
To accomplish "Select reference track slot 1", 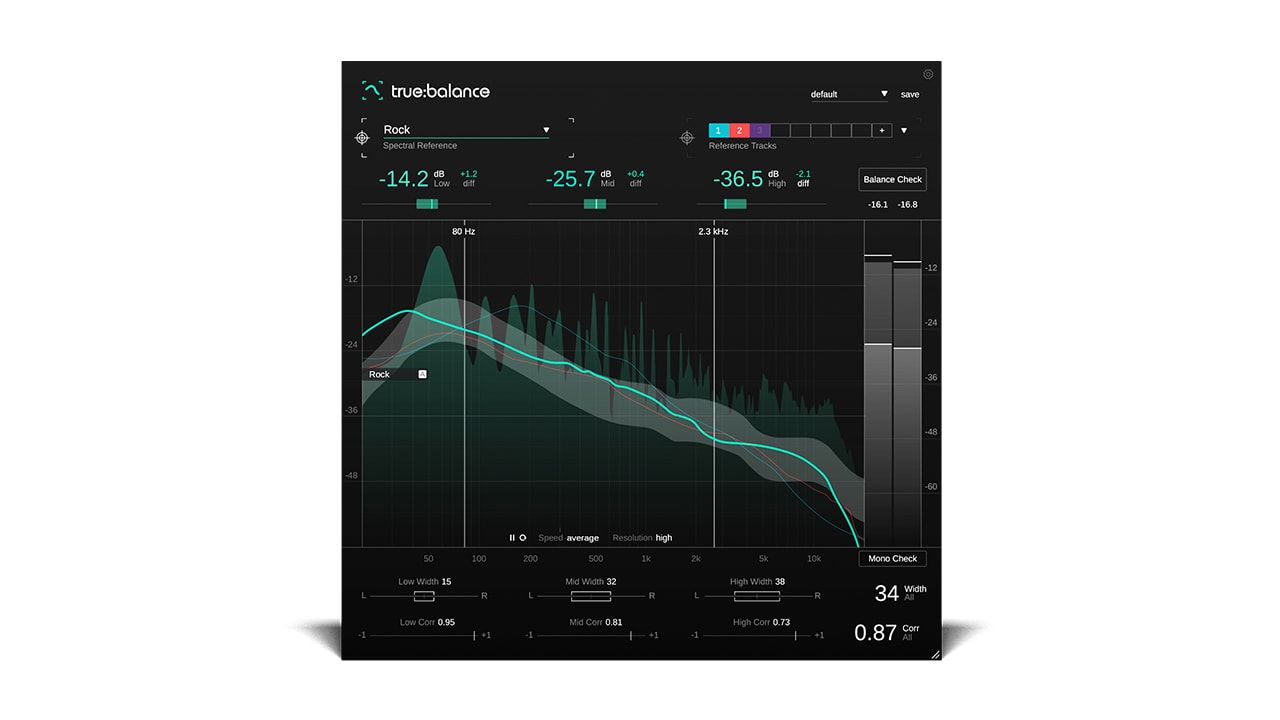I will [x=718, y=130].
